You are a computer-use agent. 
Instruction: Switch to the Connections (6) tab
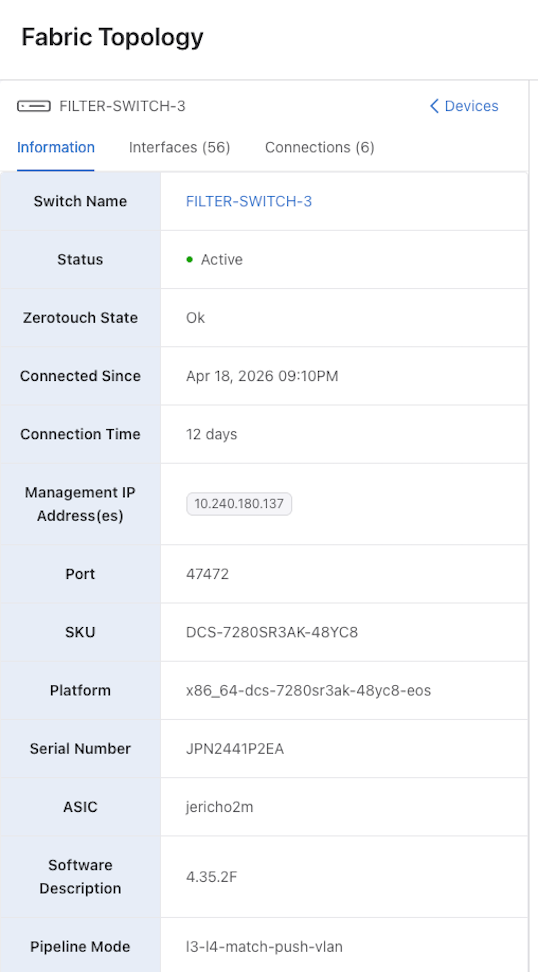[x=320, y=148]
